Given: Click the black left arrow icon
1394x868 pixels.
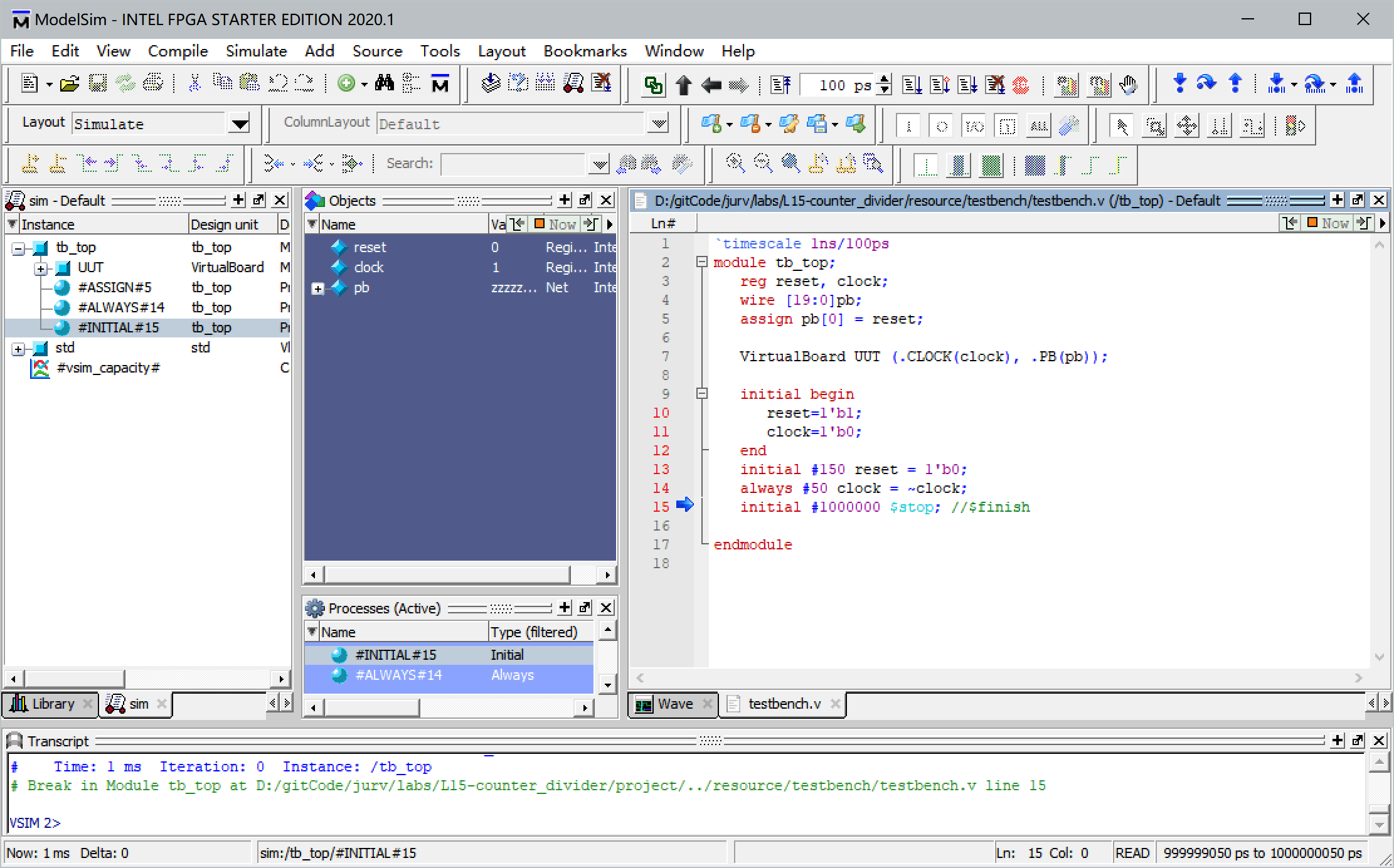Looking at the screenshot, I should [x=711, y=85].
